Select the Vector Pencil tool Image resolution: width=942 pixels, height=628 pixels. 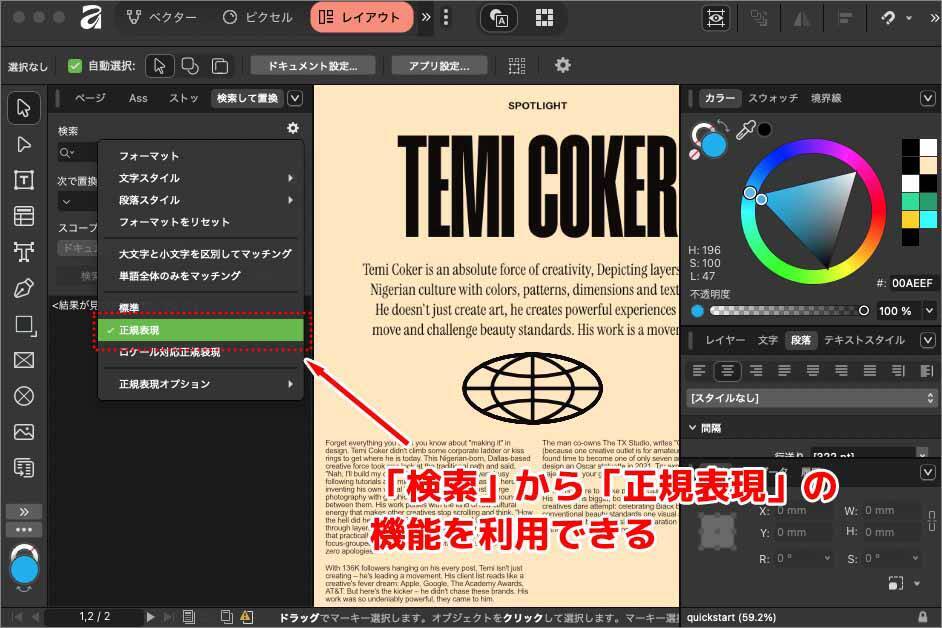click(x=24, y=288)
